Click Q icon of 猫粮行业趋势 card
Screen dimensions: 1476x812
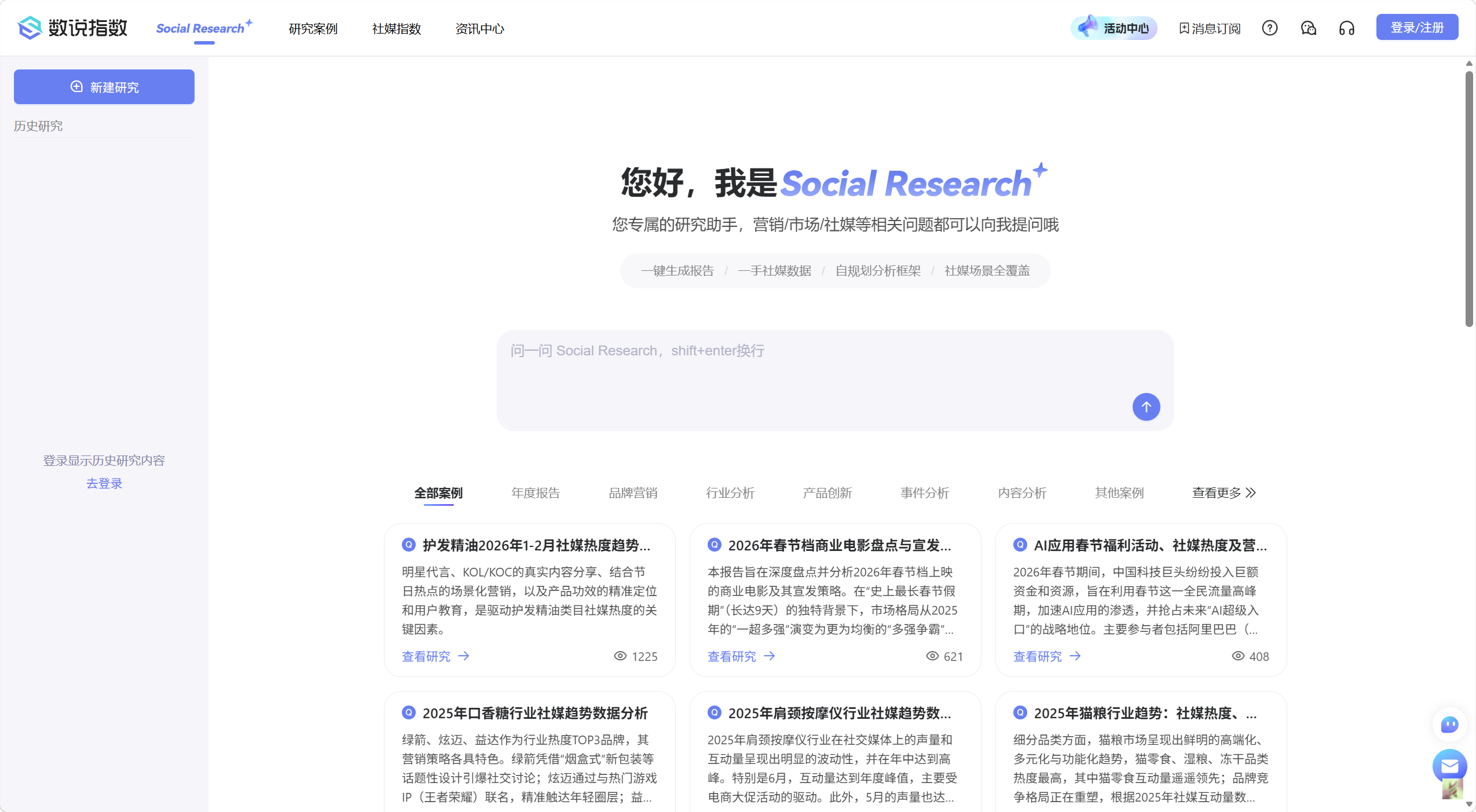point(1020,712)
